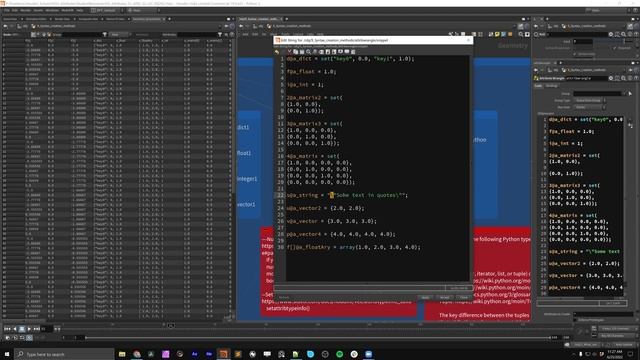This screenshot has height=360, width=640.
Task: Open the Run Over dropdown
Action: click(x=590, y=107)
